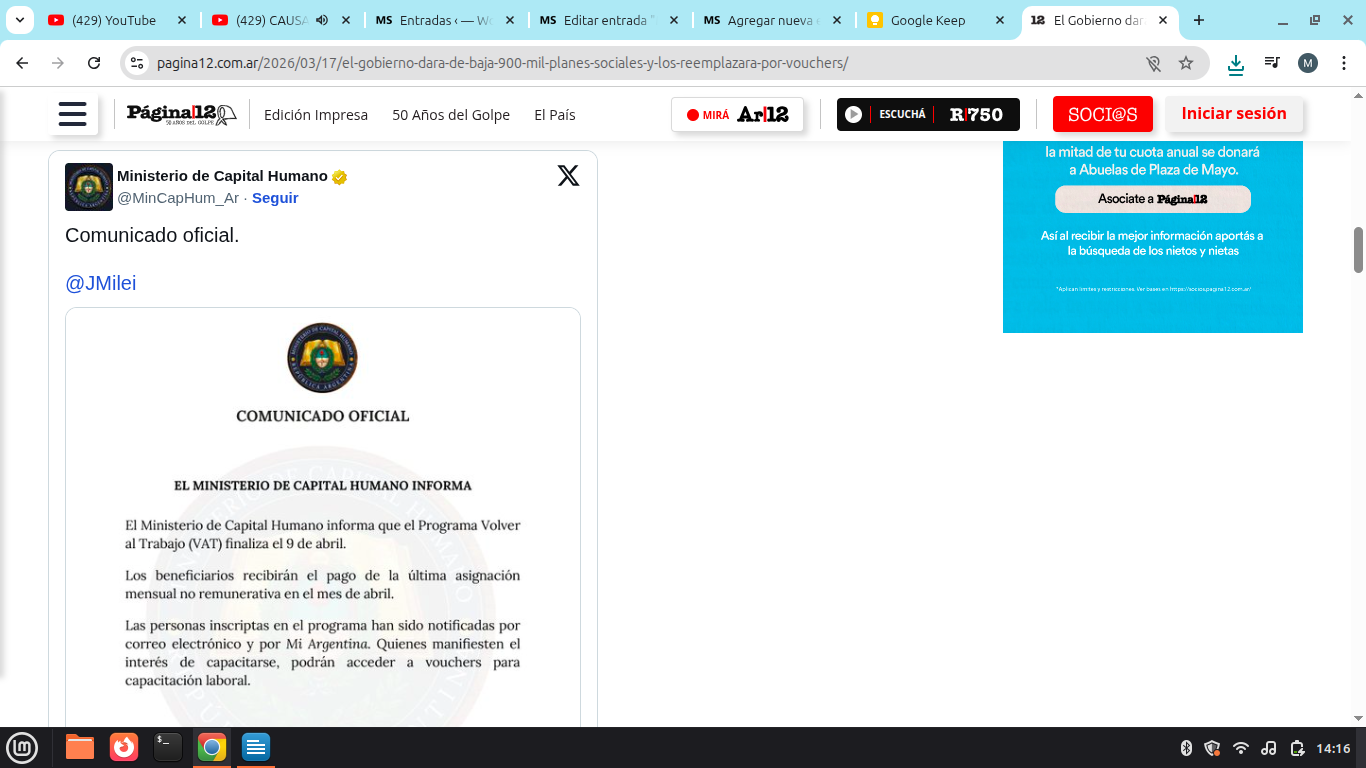The height and width of the screenshot is (768, 1366).
Task: Click the X logo on embedded tweet
Action: point(568,177)
